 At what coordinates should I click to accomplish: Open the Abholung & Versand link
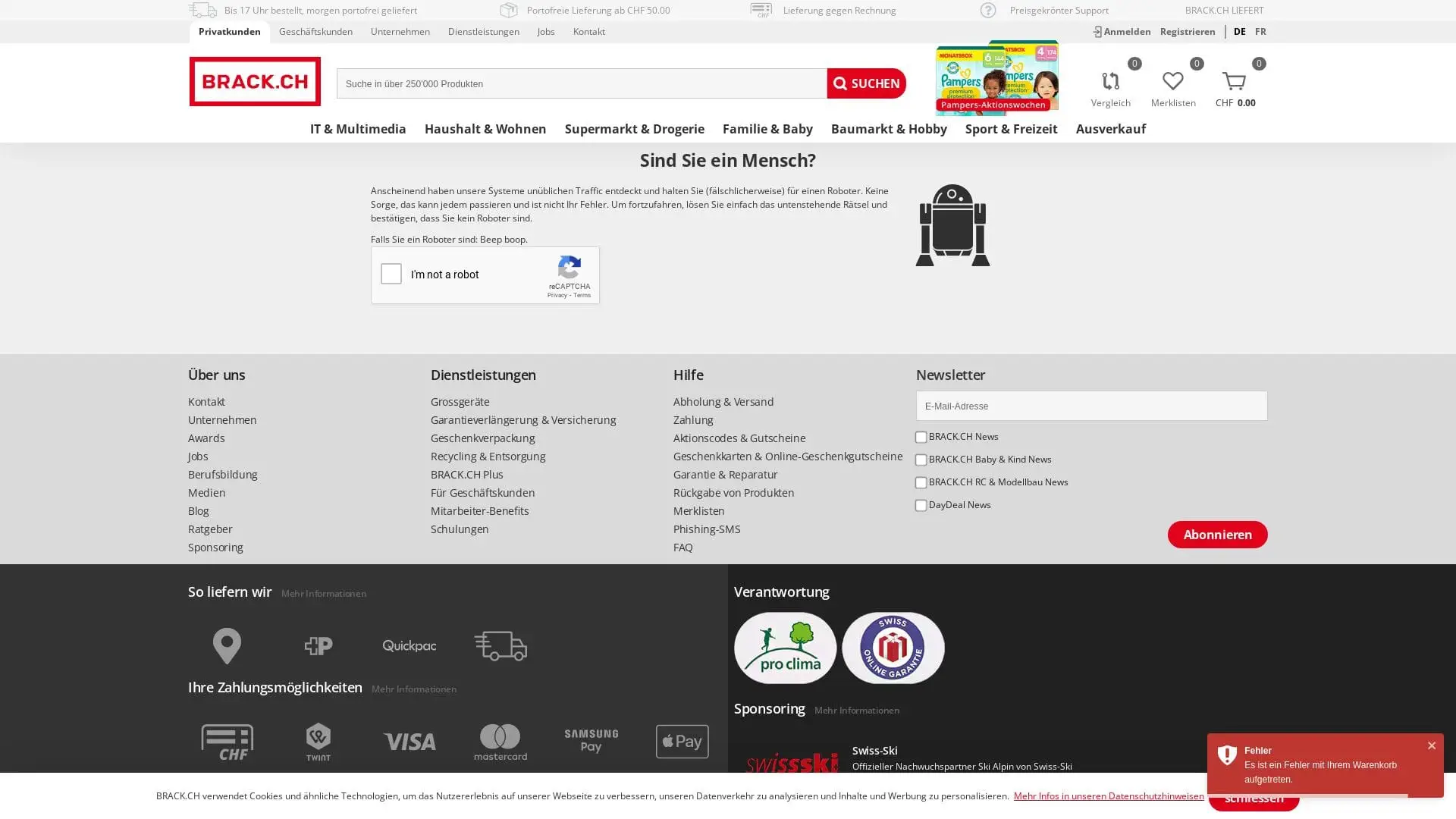[723, 402]
